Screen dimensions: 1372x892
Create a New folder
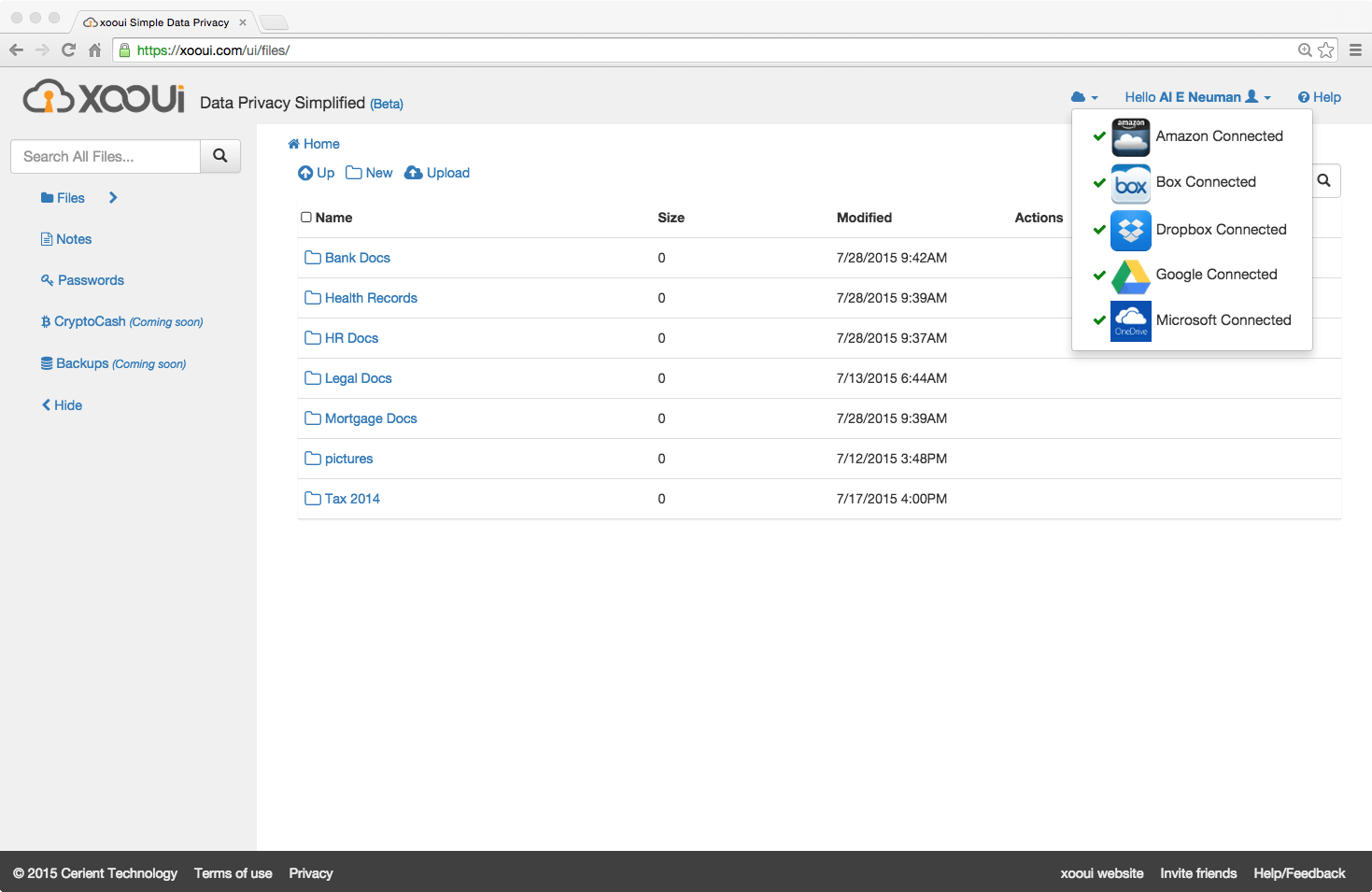(369, 173)
